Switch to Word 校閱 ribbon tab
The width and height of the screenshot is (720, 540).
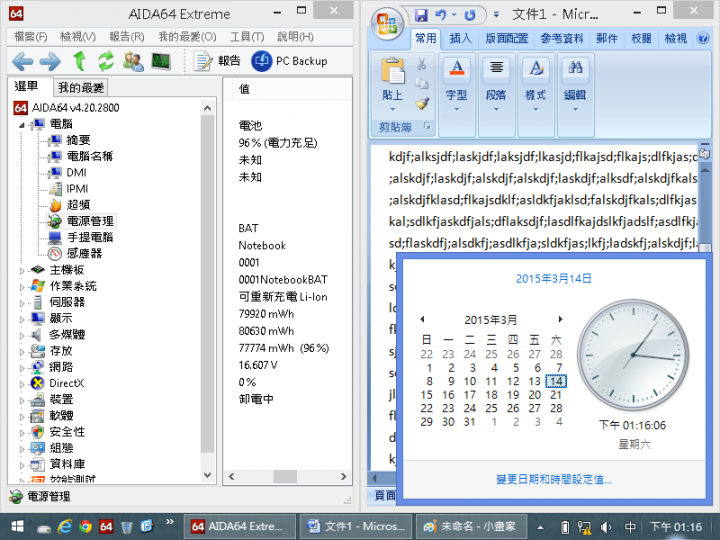click(641, 38)
